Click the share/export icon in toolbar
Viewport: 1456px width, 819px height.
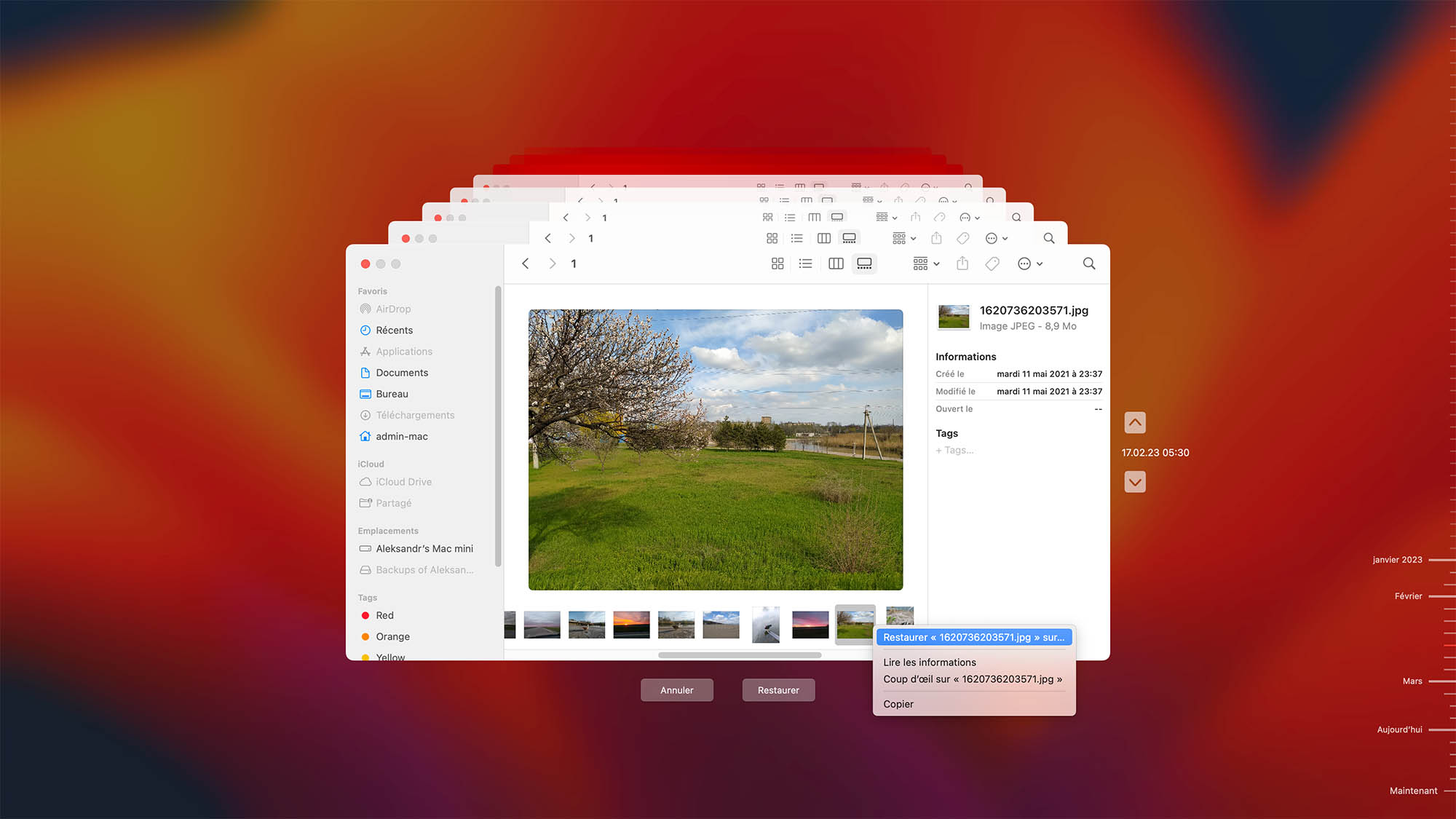pyautogui.click(x=961, y=263)
